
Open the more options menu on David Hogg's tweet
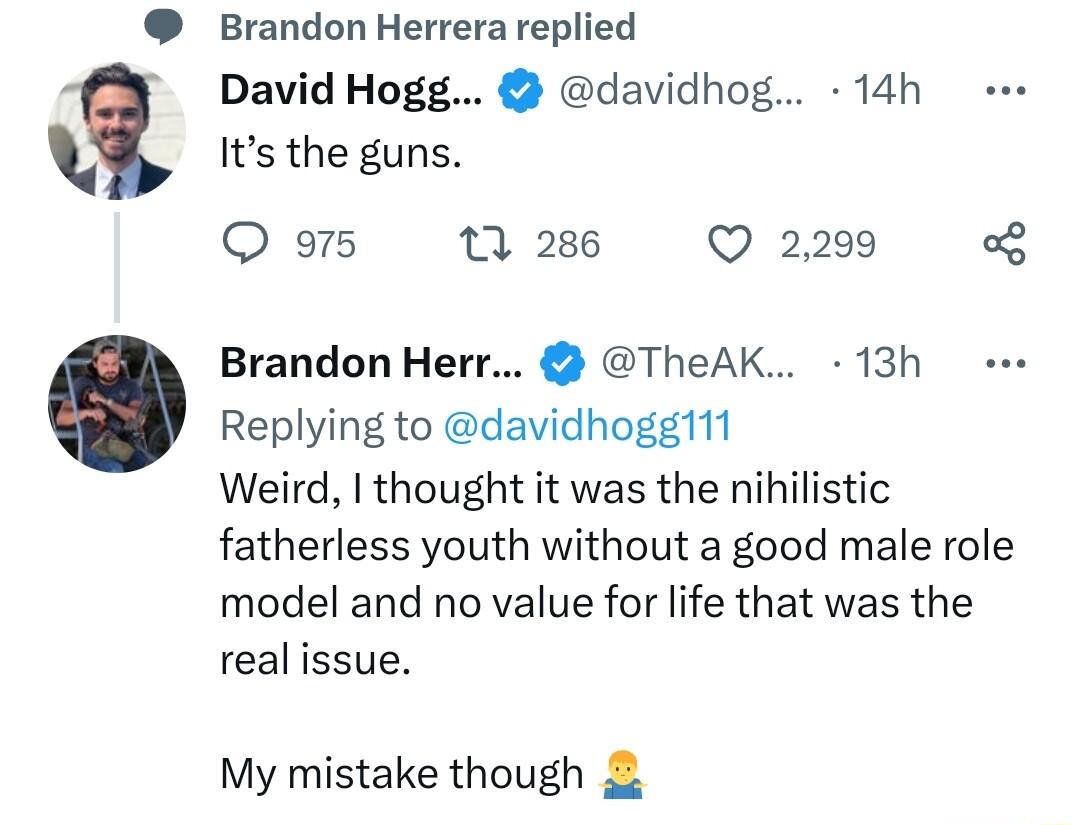pos(1005,88)
